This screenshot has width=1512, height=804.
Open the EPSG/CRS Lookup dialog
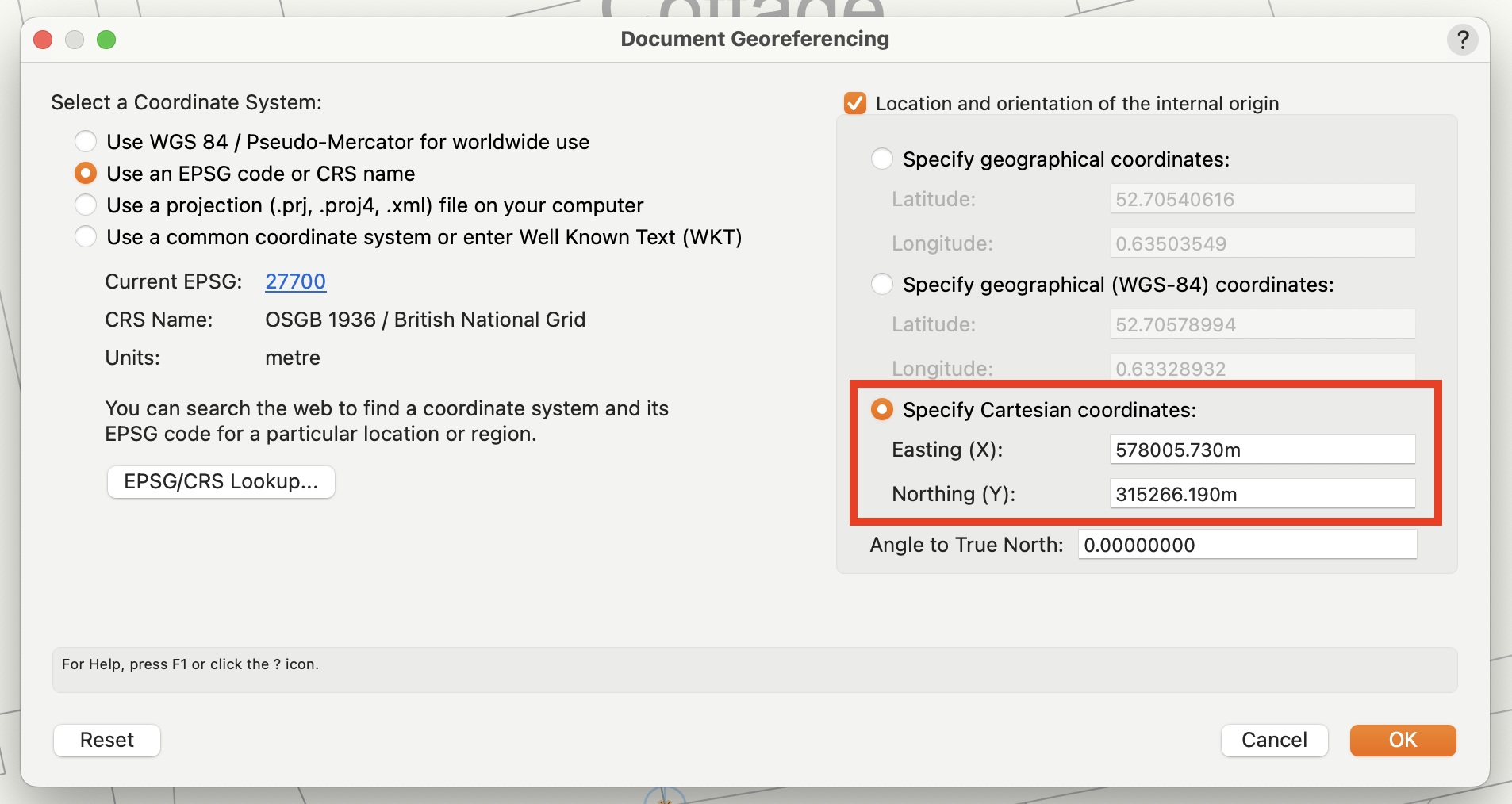[221, 481]
